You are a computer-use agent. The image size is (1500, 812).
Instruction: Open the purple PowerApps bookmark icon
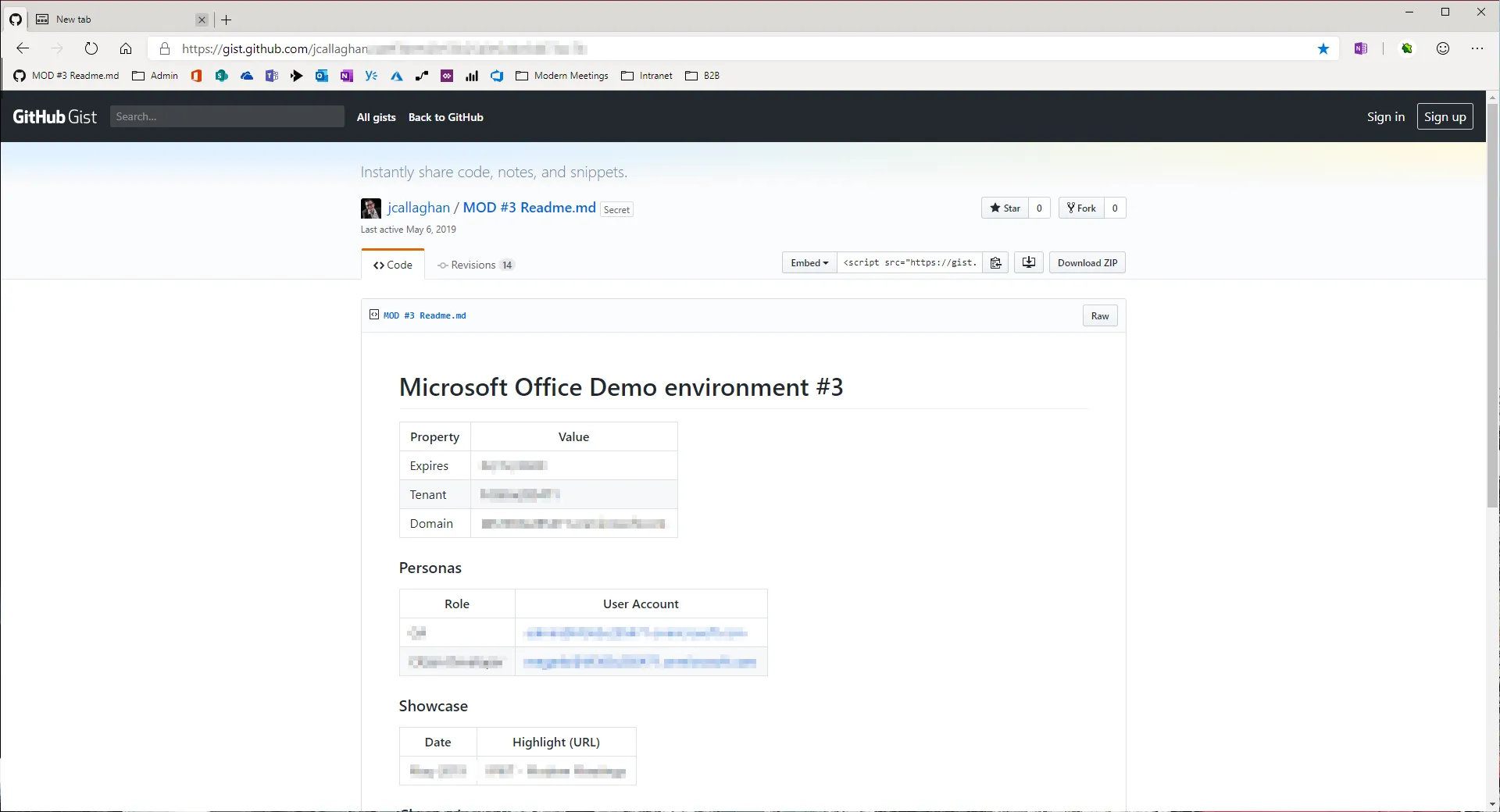447,76
